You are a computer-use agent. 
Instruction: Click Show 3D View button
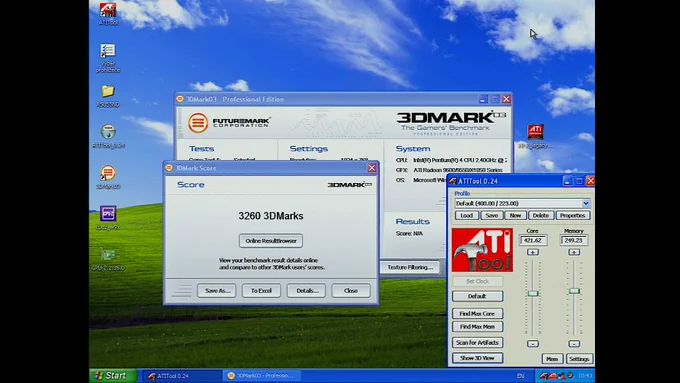[477, 358]
